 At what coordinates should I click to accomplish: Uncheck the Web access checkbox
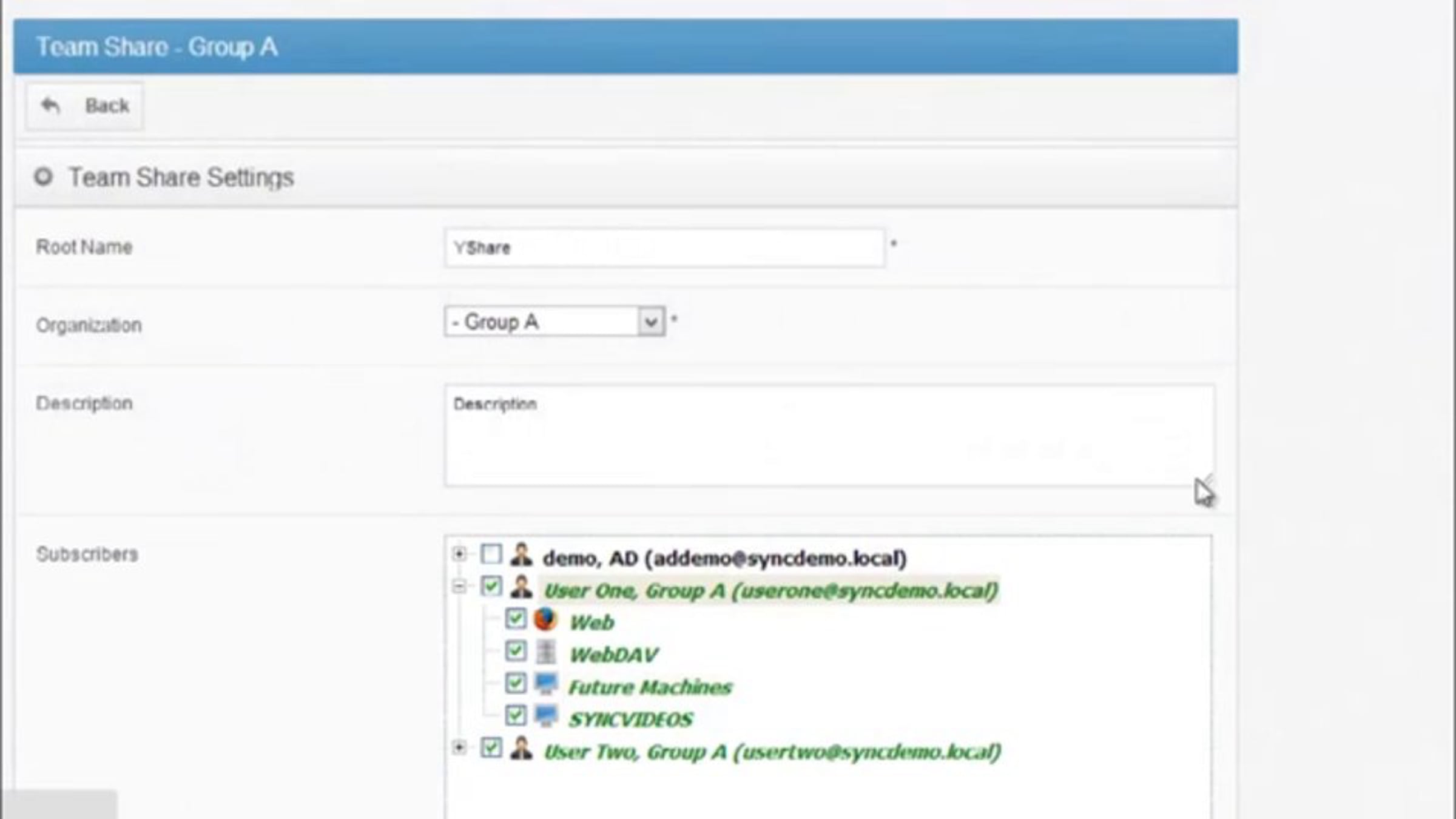point(516,619)
